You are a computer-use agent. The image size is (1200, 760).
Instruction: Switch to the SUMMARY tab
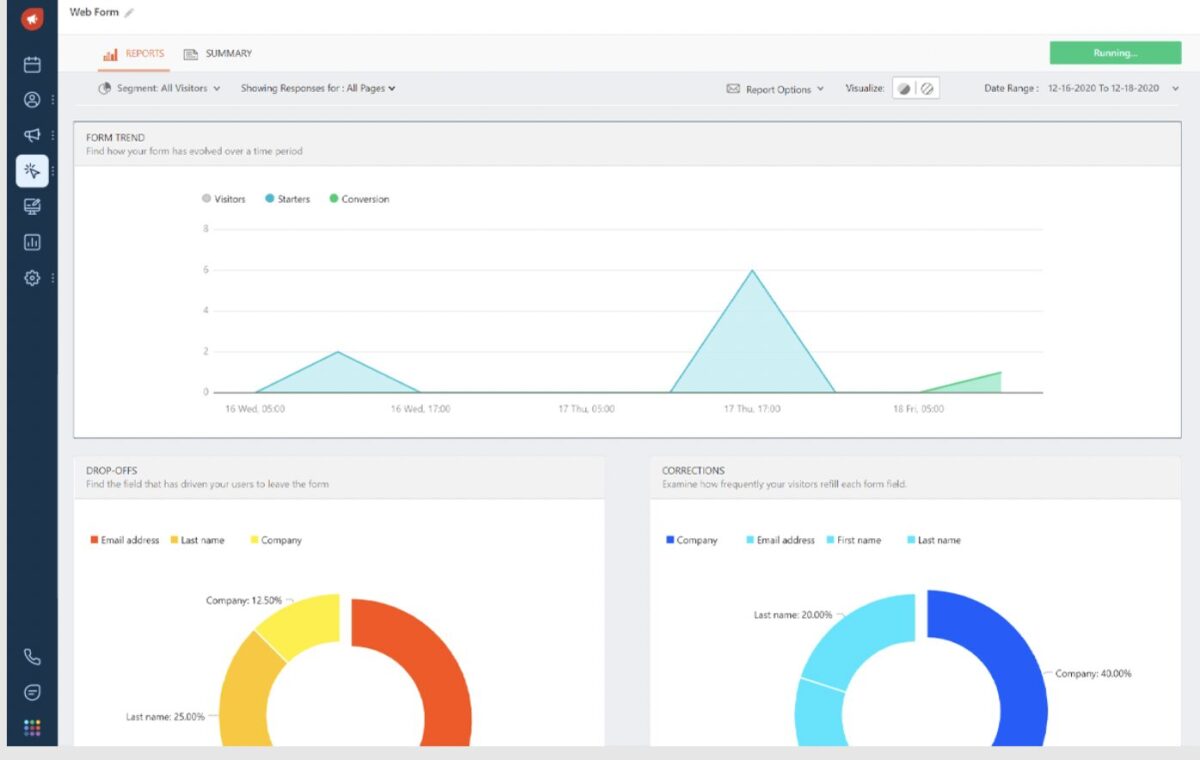tap(230, 53)
